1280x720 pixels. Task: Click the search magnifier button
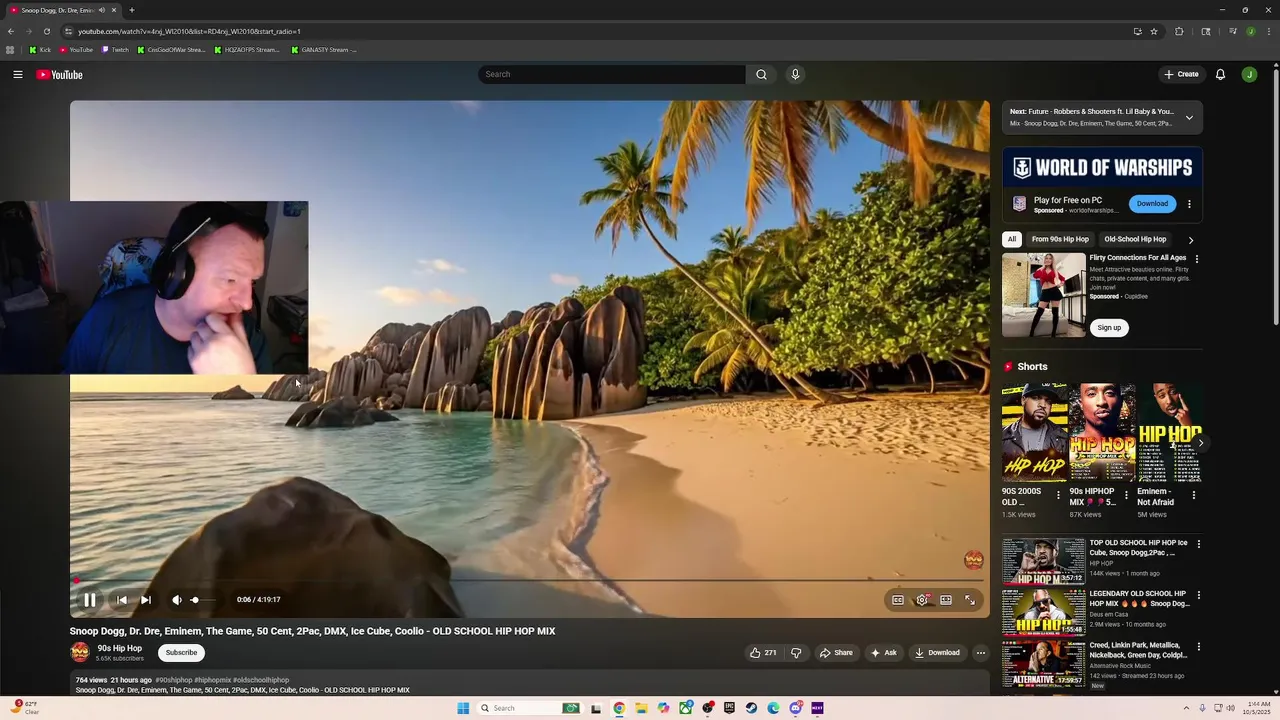(x=761, y=74)
